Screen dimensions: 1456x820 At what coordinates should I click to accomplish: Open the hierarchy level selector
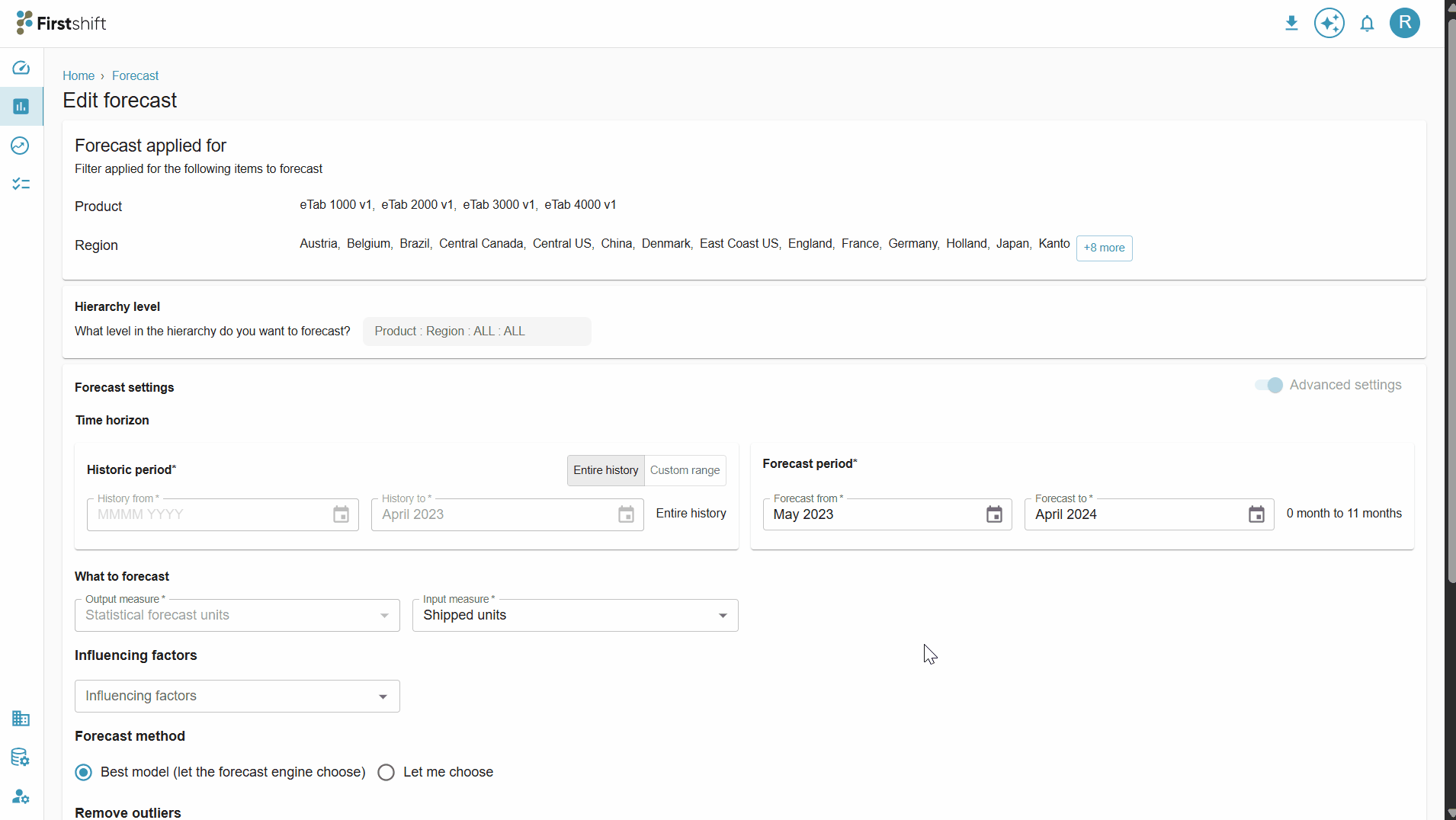pyautogui.click(x=477, y=332)
